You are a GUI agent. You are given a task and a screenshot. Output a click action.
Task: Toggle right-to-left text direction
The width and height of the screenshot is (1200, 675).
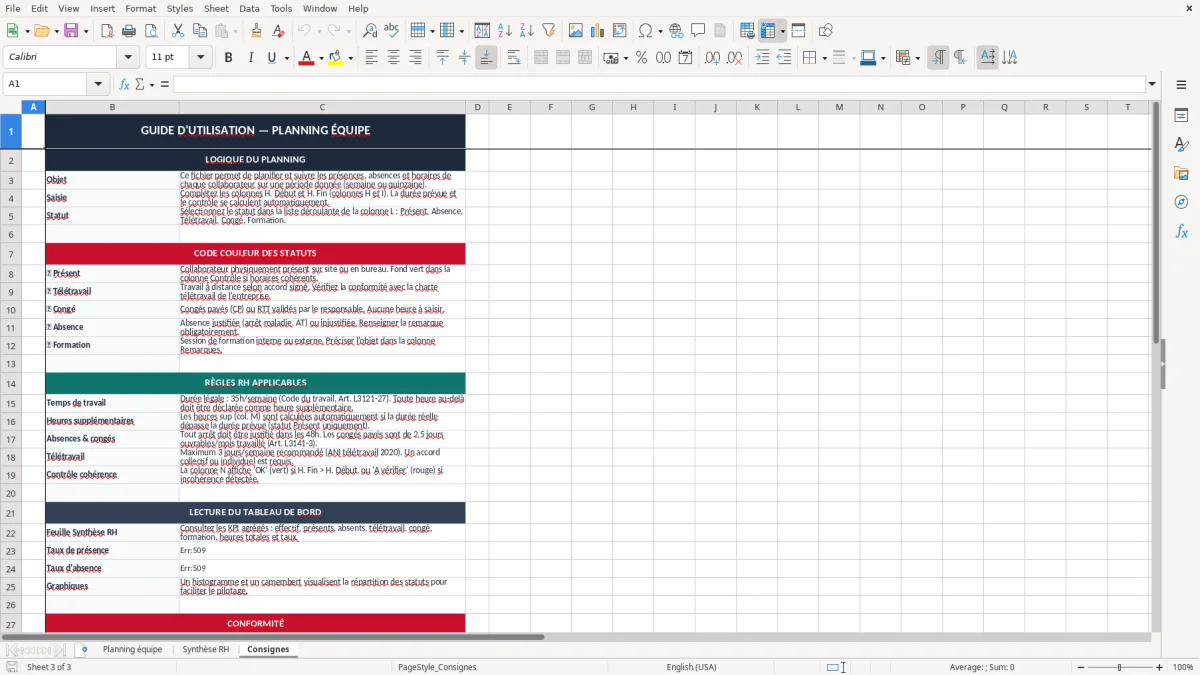point(960,58)
